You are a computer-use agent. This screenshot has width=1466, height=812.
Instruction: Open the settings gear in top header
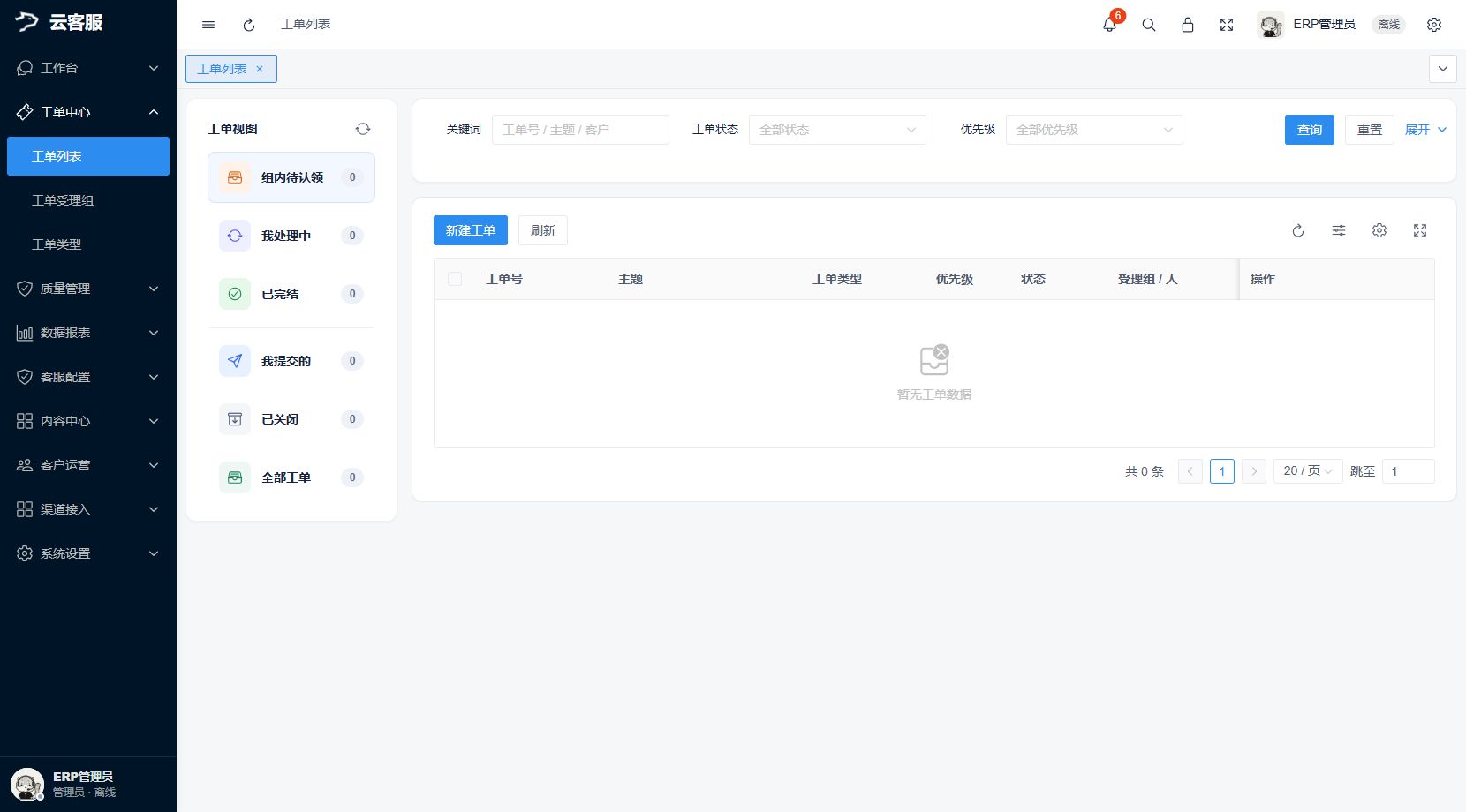(1434, 25)
